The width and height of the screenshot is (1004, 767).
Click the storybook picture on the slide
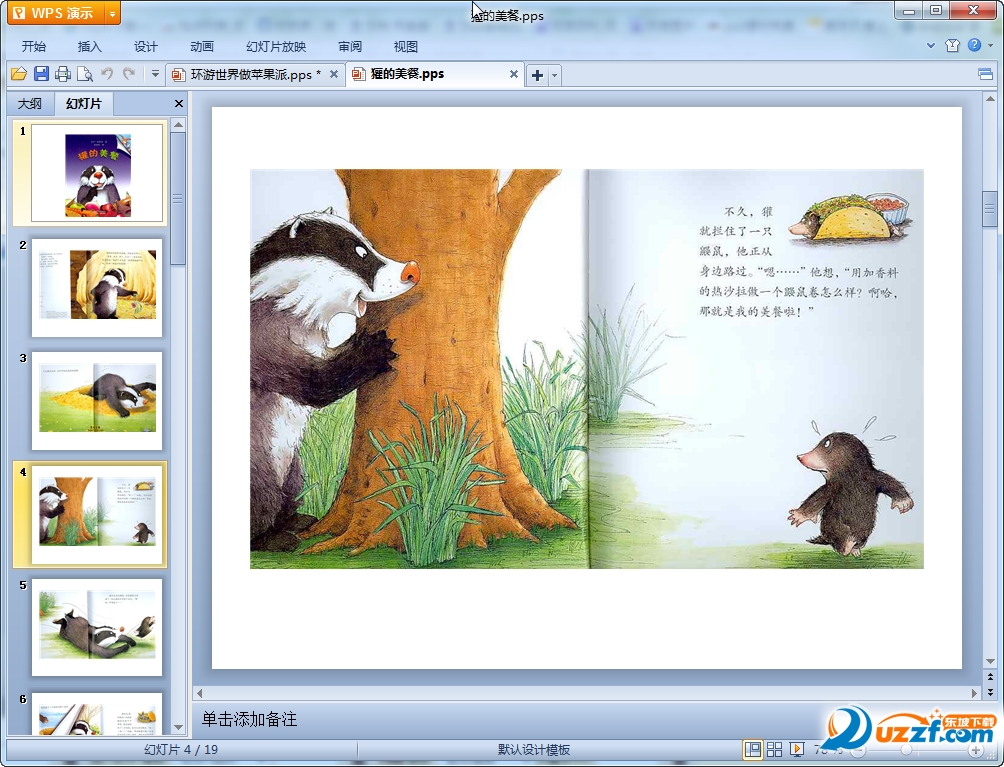587,369
